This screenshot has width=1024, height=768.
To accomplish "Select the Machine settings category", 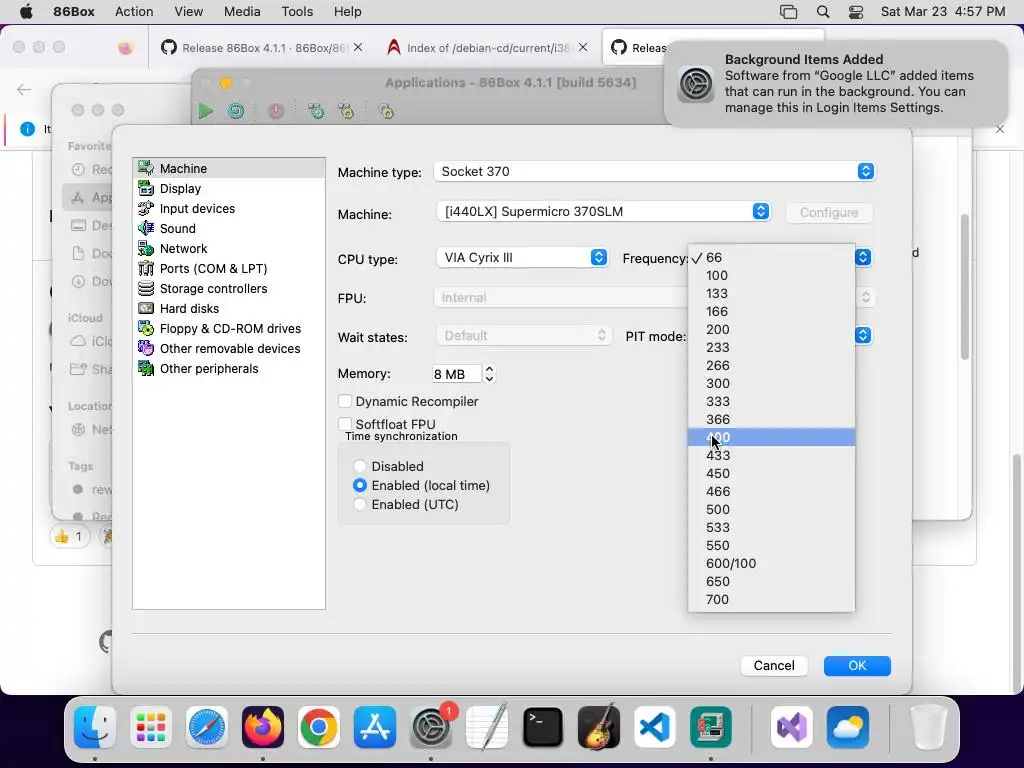I will 229,168.
